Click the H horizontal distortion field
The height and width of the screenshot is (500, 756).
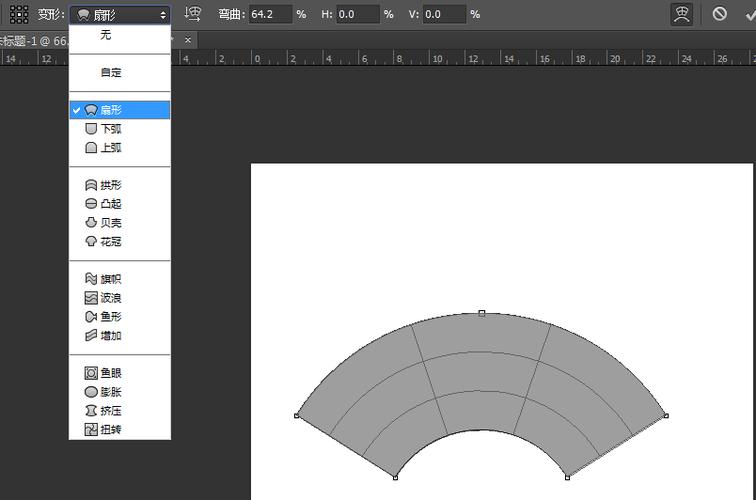[x=356, y=15]
